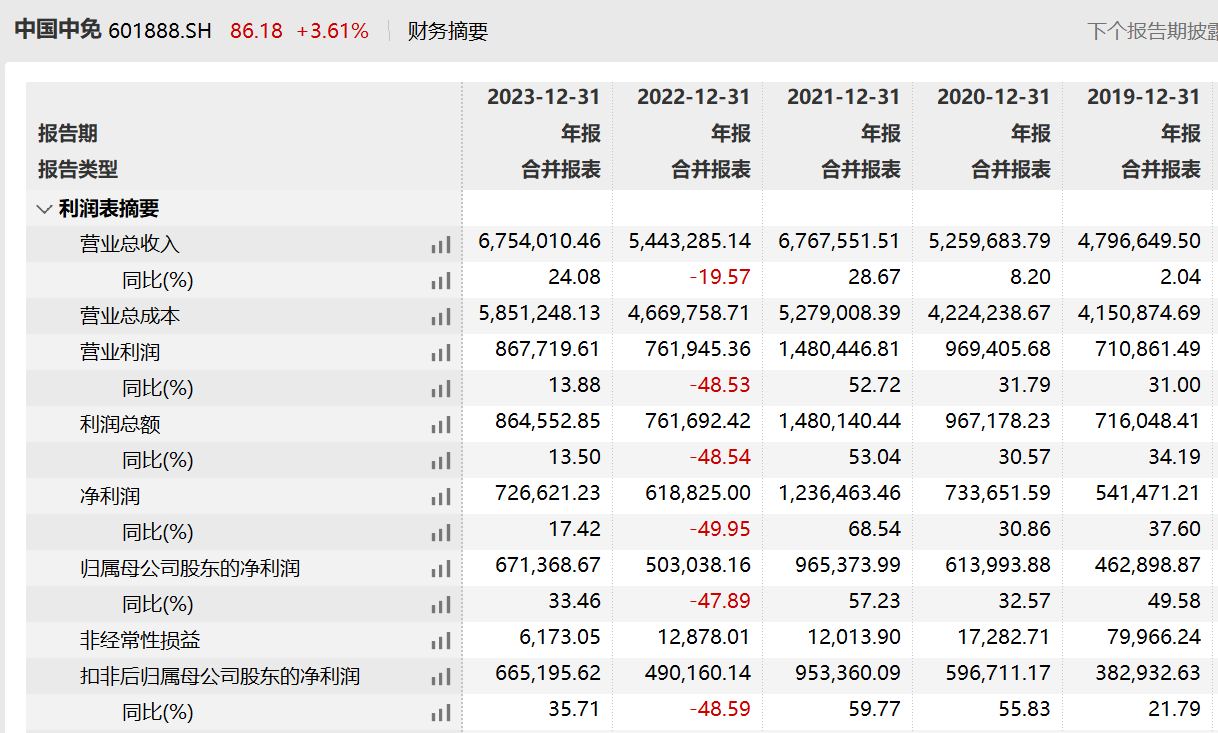
Task: Click the 归属母公司股东的净利润 row label
Action: coord(190,568)
